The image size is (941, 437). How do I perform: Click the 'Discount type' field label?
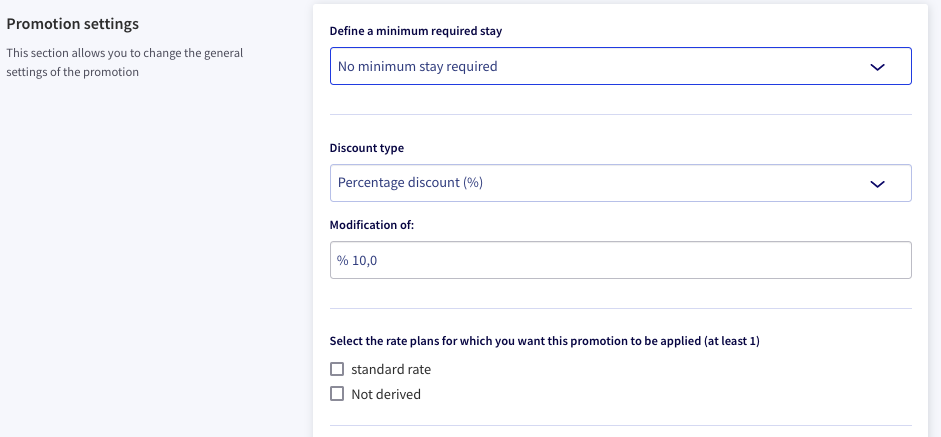[x=367, y=148]
